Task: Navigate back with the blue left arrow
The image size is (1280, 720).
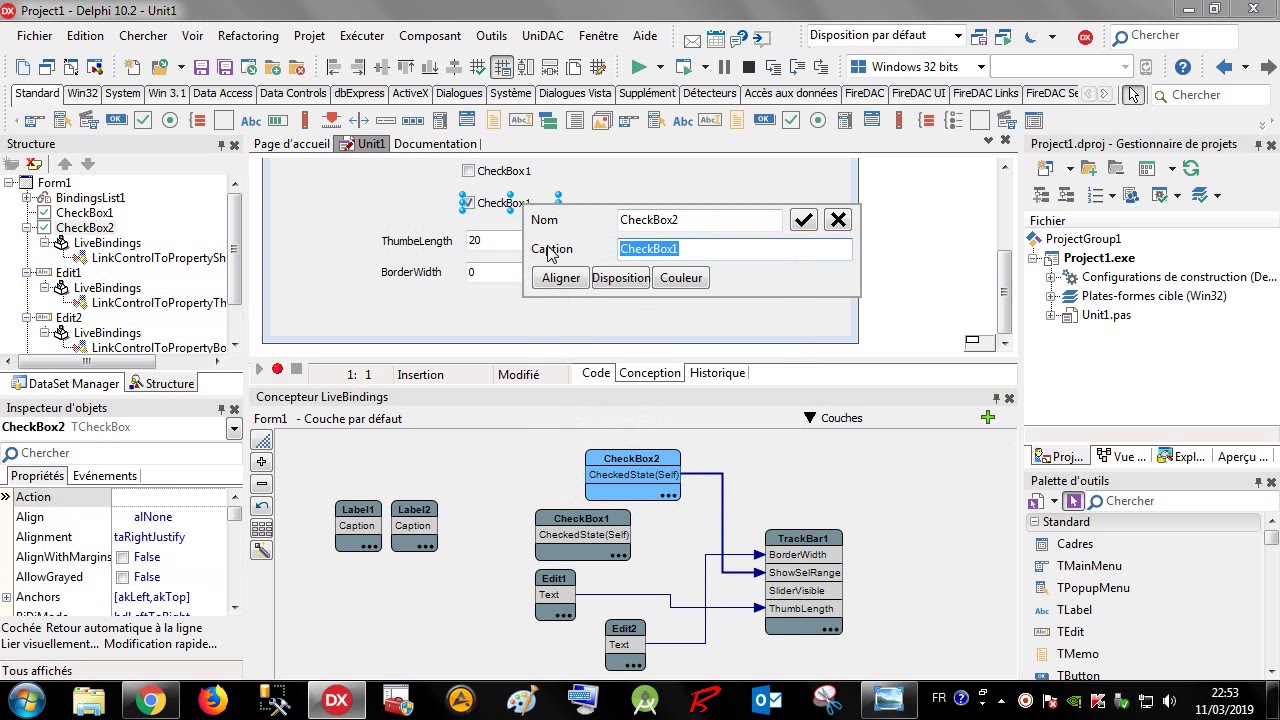Action: 1223,67
